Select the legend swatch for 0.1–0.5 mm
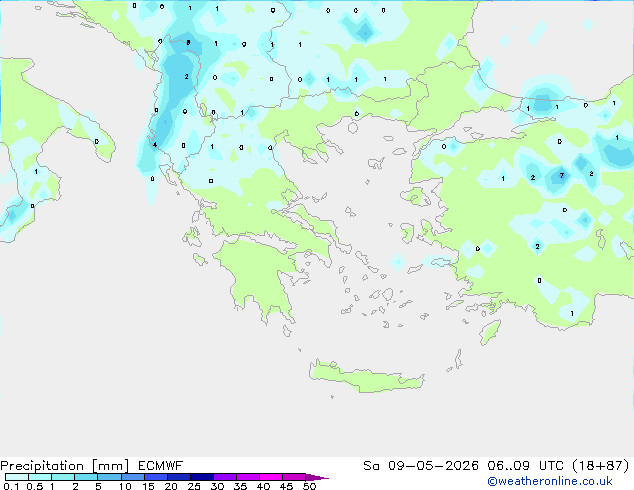634x490 pixels. click(x=17, y=477)
